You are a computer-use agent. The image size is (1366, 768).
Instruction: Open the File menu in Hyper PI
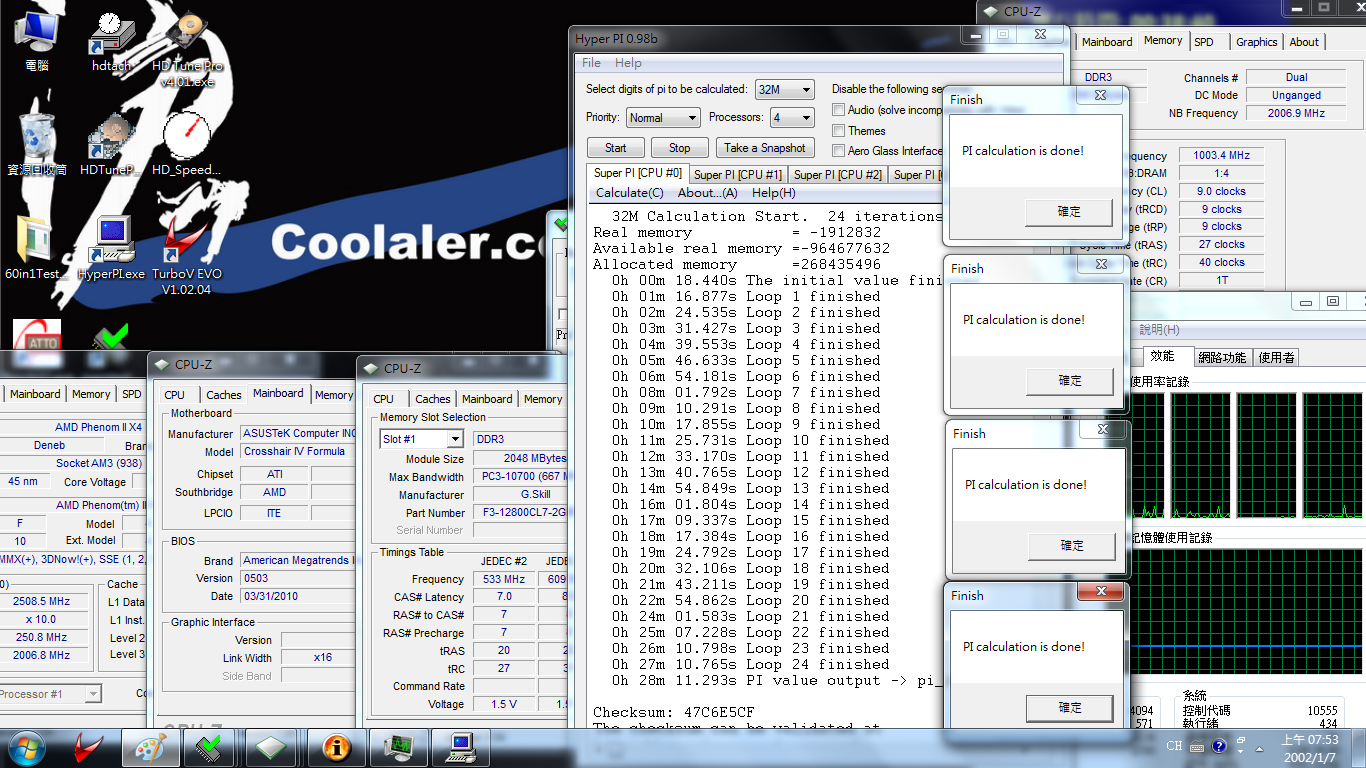pyautogui.click(x=592, y=63)
